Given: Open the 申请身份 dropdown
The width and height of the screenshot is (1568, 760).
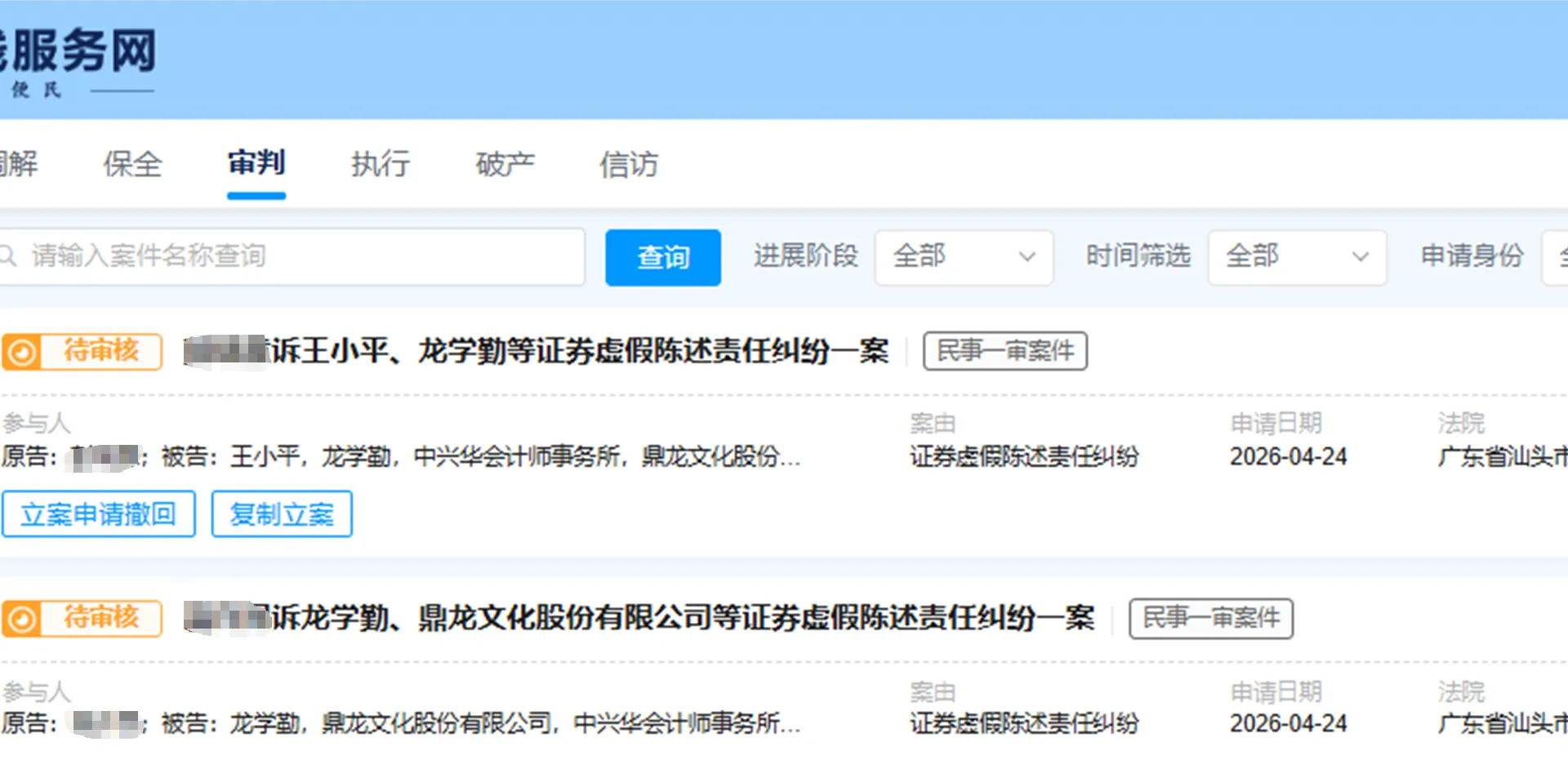Looking at the screenshot, I should [1554, 257].
